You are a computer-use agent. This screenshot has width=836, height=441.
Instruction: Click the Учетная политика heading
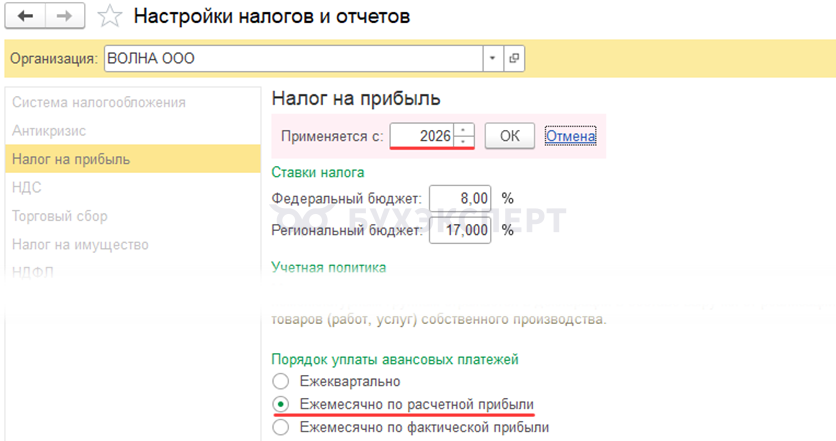pos(328,267)
